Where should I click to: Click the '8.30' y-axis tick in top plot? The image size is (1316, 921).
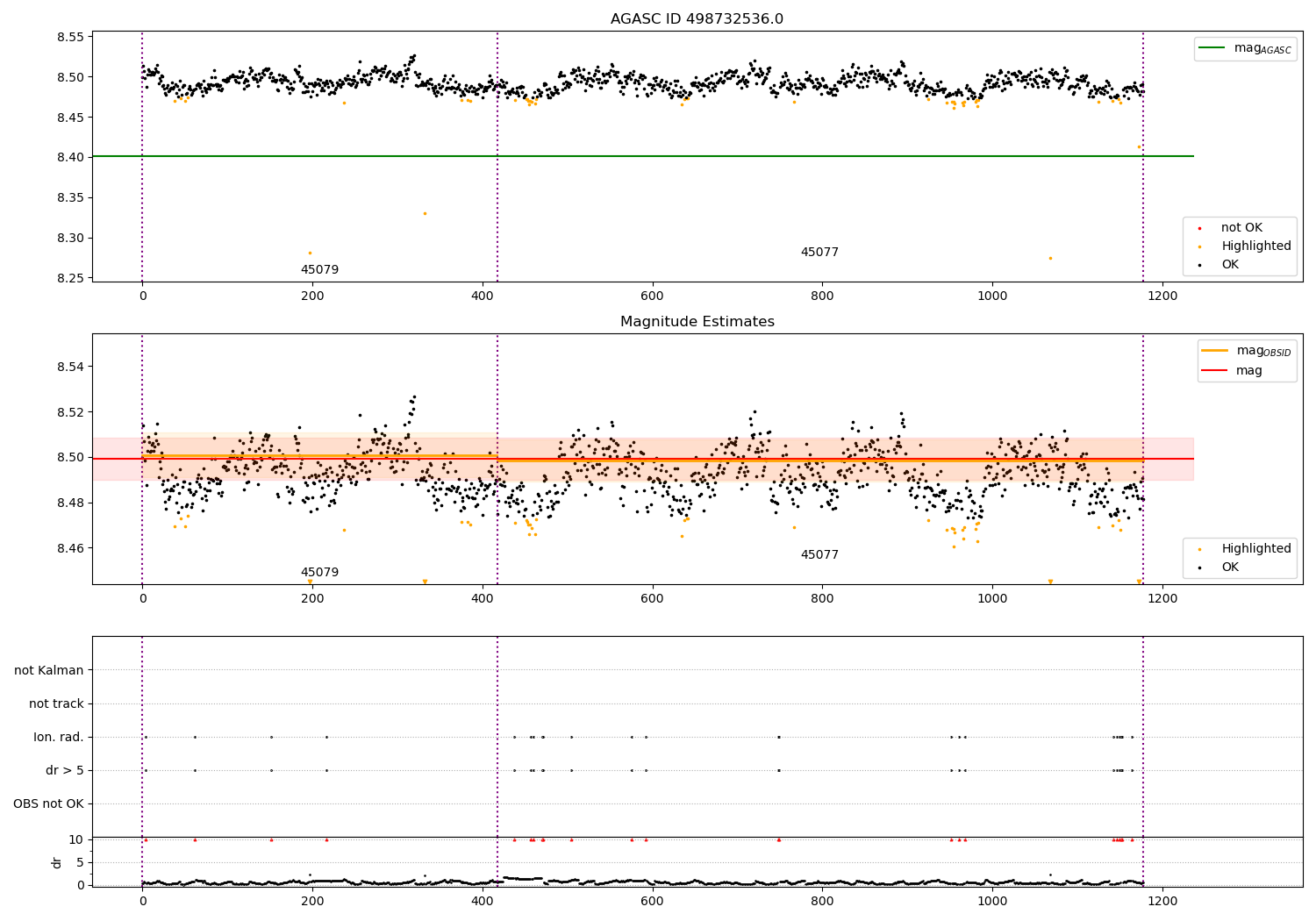(70, 239)
